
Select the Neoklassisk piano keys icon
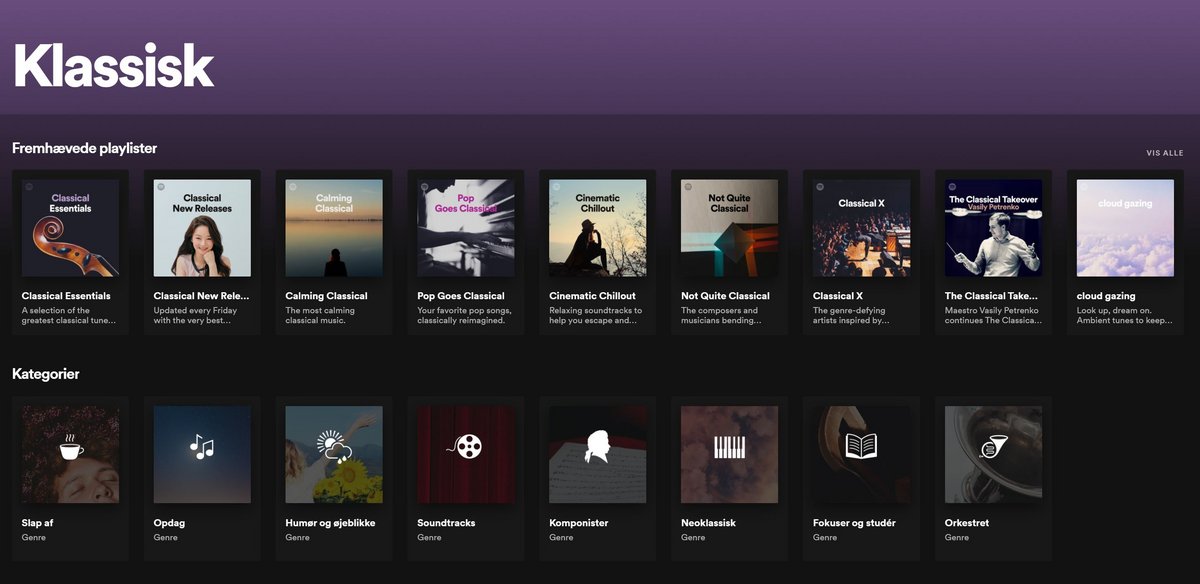tap(729, 447)
